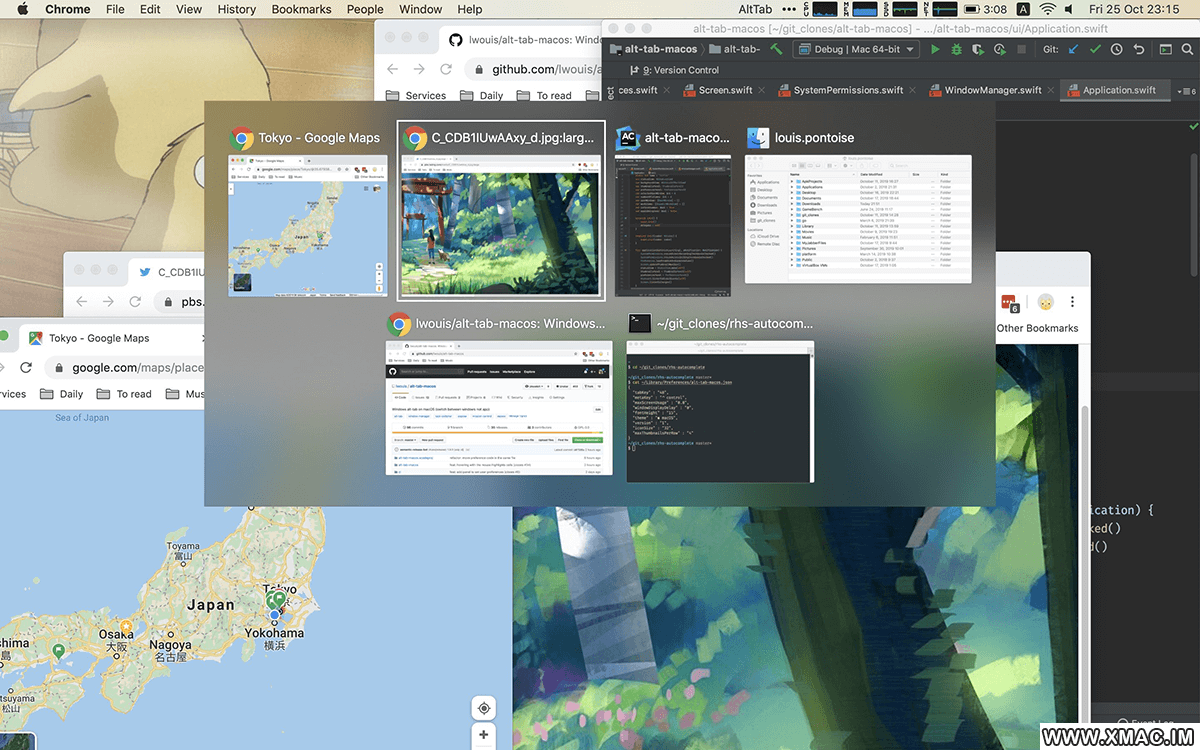Click the Stop square icon in AppCode
This screenshot has width=1200, height=750.
[1021, 49]
